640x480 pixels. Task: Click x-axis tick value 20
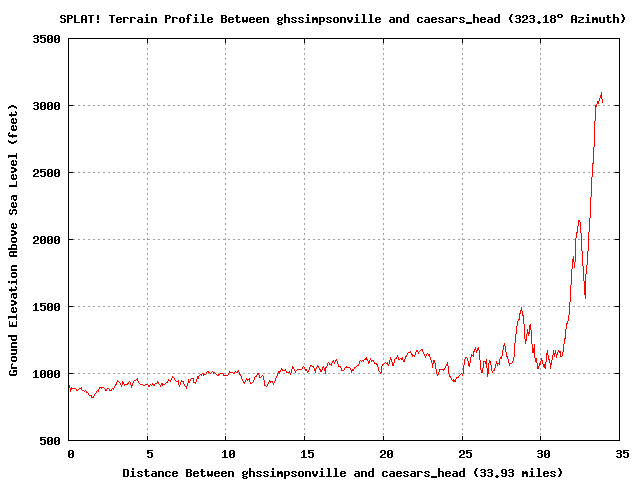386,454
